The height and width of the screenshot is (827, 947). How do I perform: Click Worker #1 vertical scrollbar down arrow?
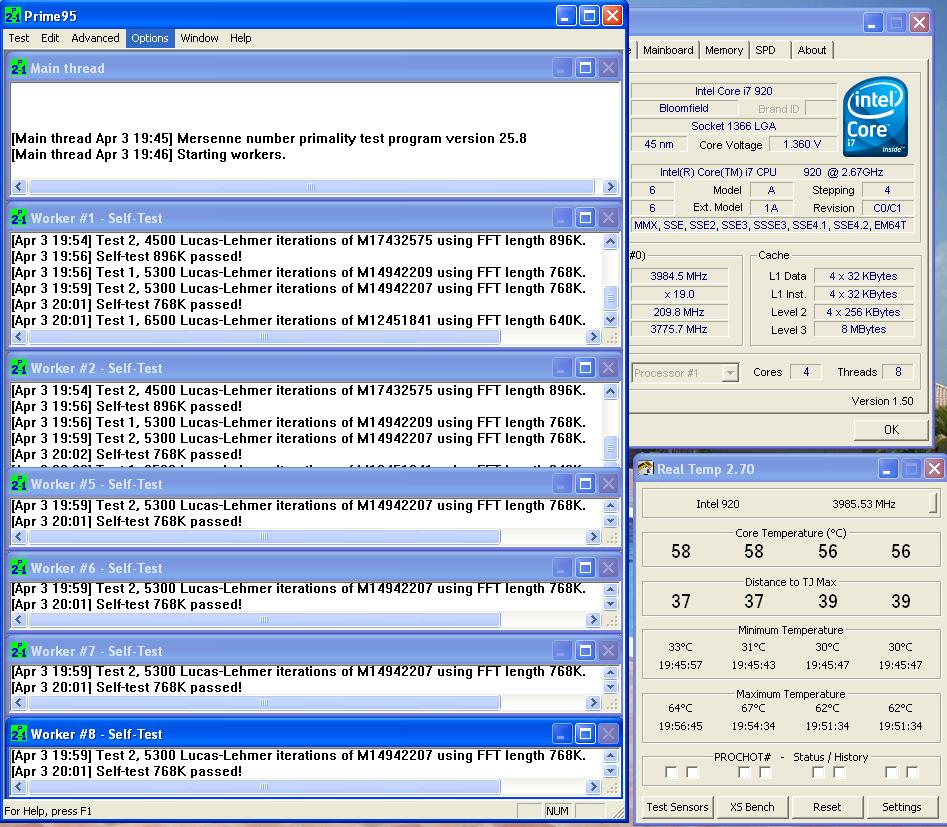coord(611,320)
